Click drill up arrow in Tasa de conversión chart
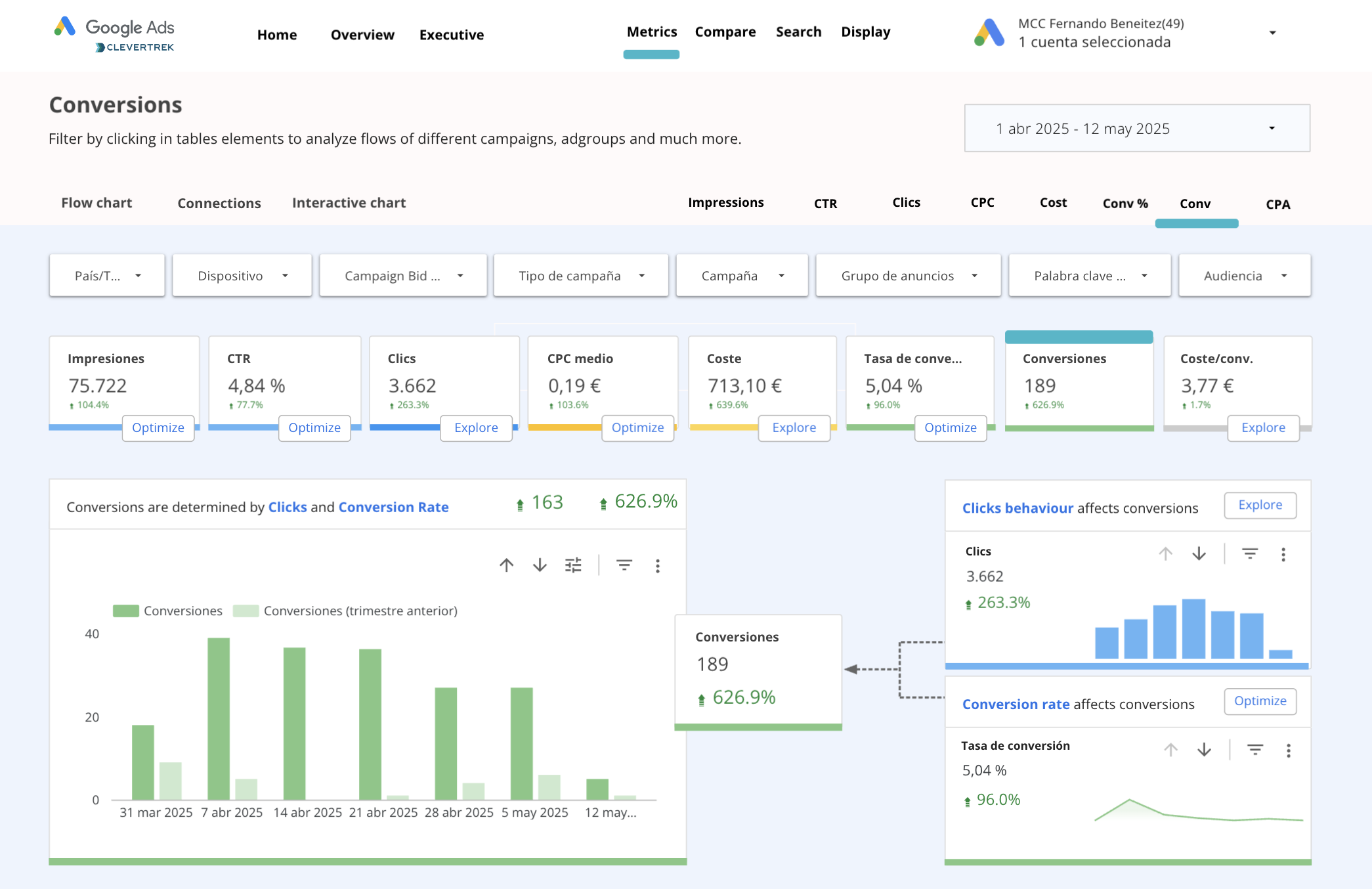The image size is (1372, 889). point(1170,750)
